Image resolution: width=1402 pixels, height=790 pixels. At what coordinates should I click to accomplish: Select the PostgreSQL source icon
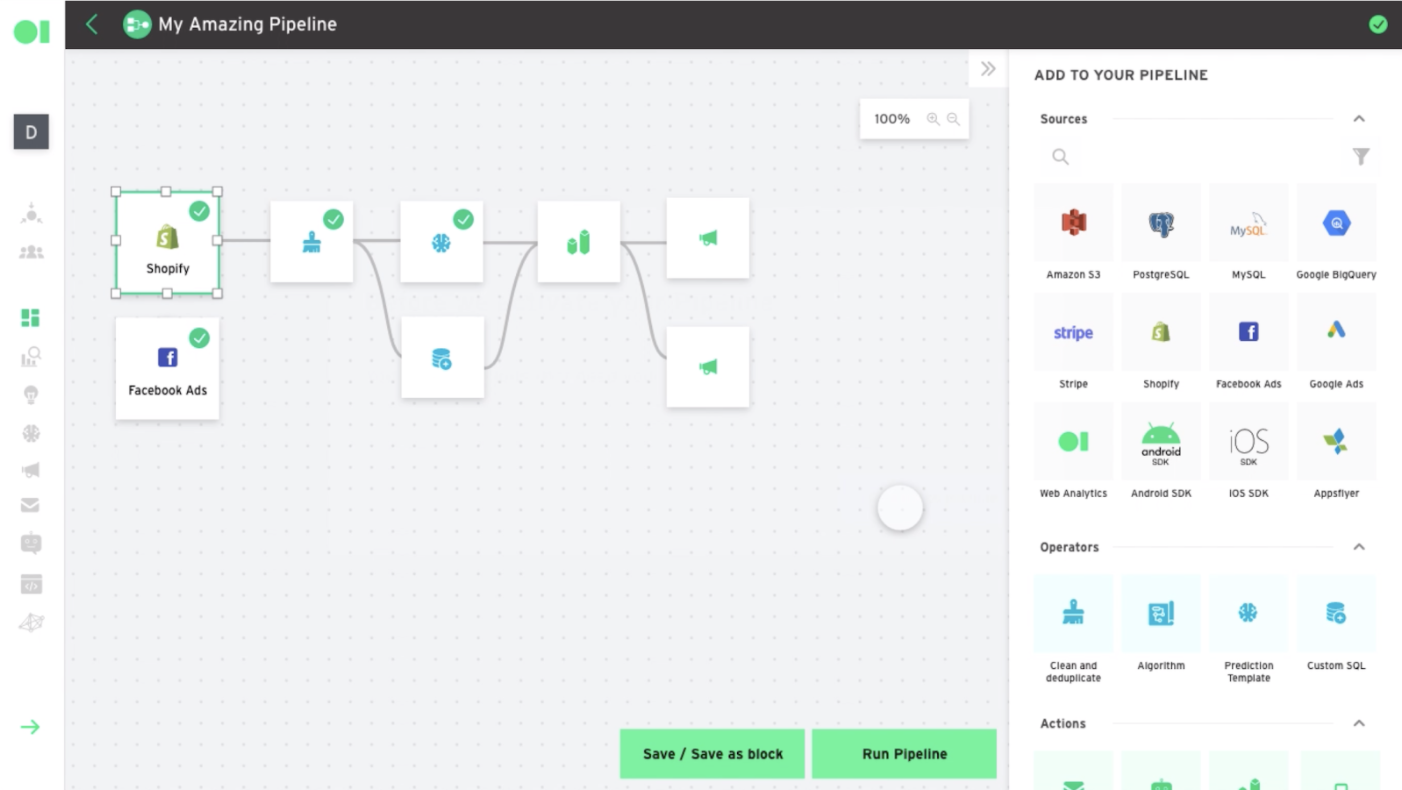(1161, 223)
